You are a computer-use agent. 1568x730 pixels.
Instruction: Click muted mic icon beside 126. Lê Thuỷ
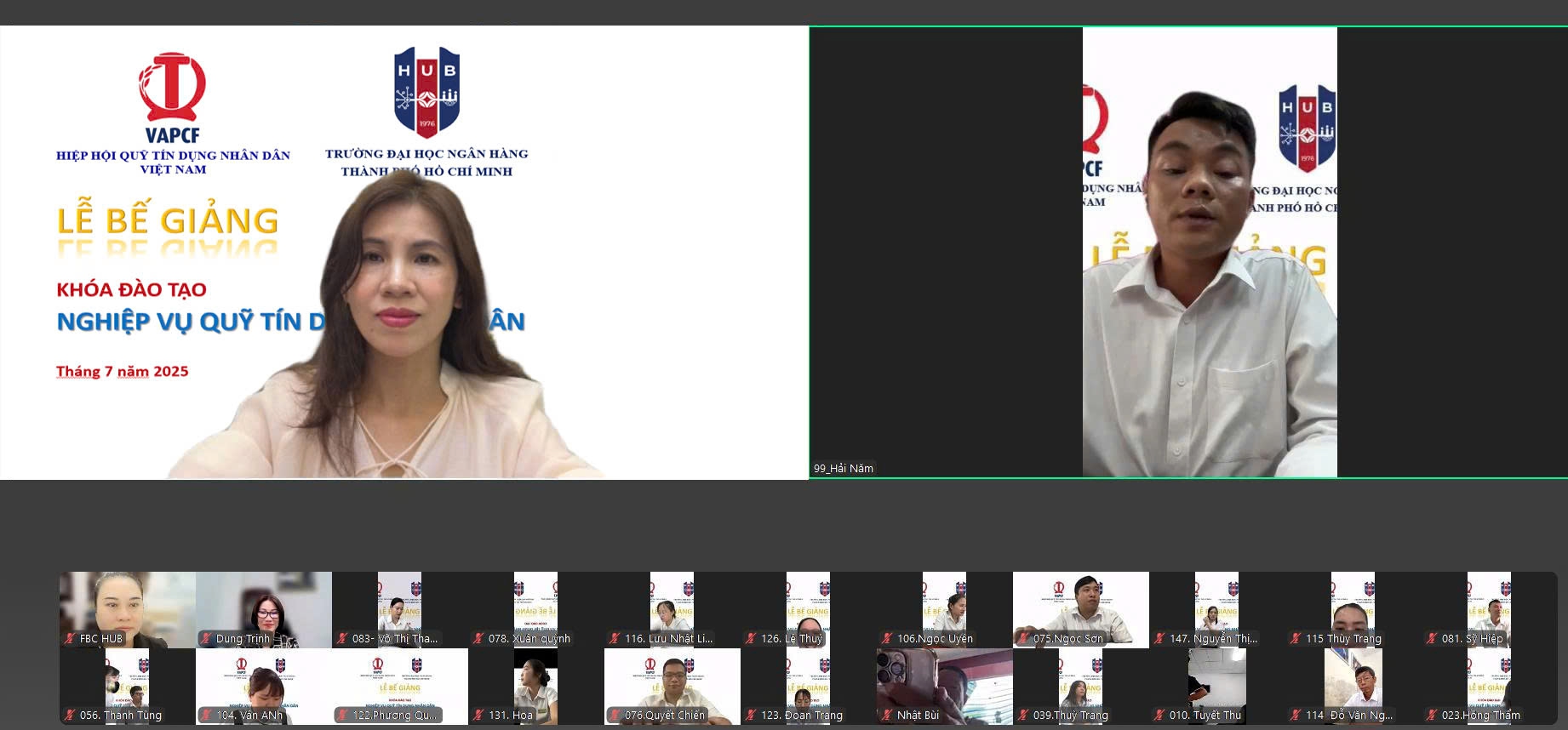751,638
